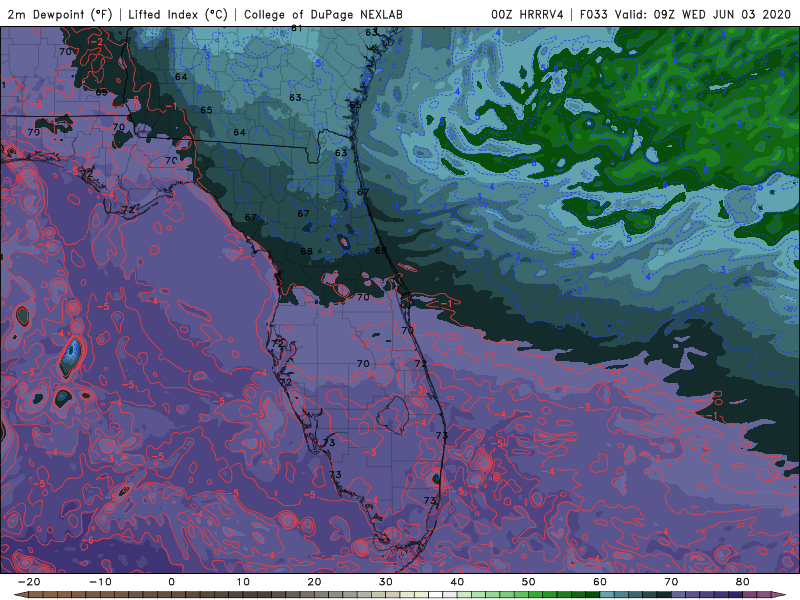Click the '10' color scale label
Screen dimensions: 800x600
(x=243, y=582)
